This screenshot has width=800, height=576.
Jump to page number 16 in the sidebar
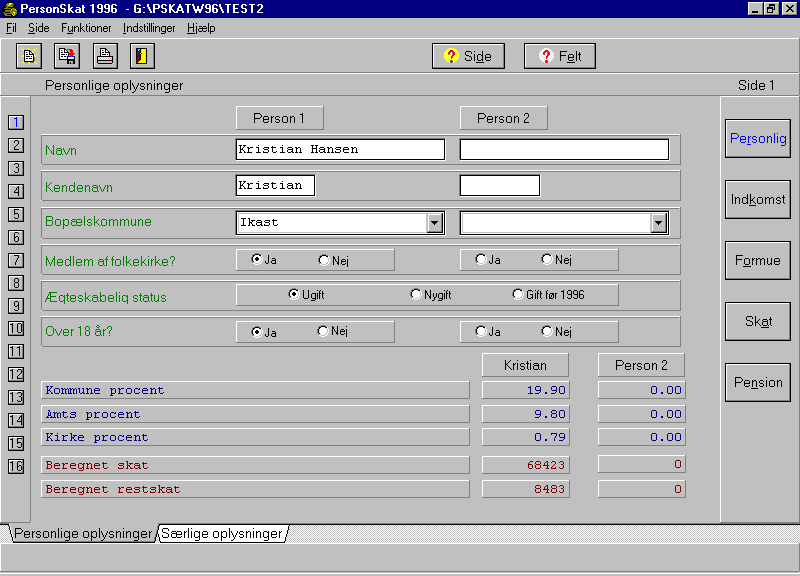(16, 466)
